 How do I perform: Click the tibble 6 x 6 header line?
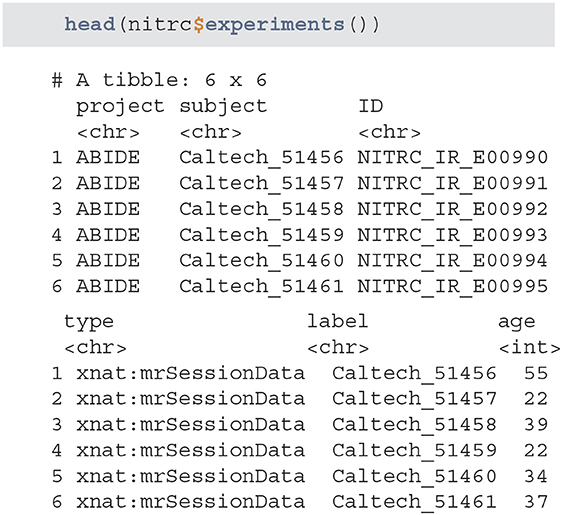pyautogui.click(x=159, y=80)
